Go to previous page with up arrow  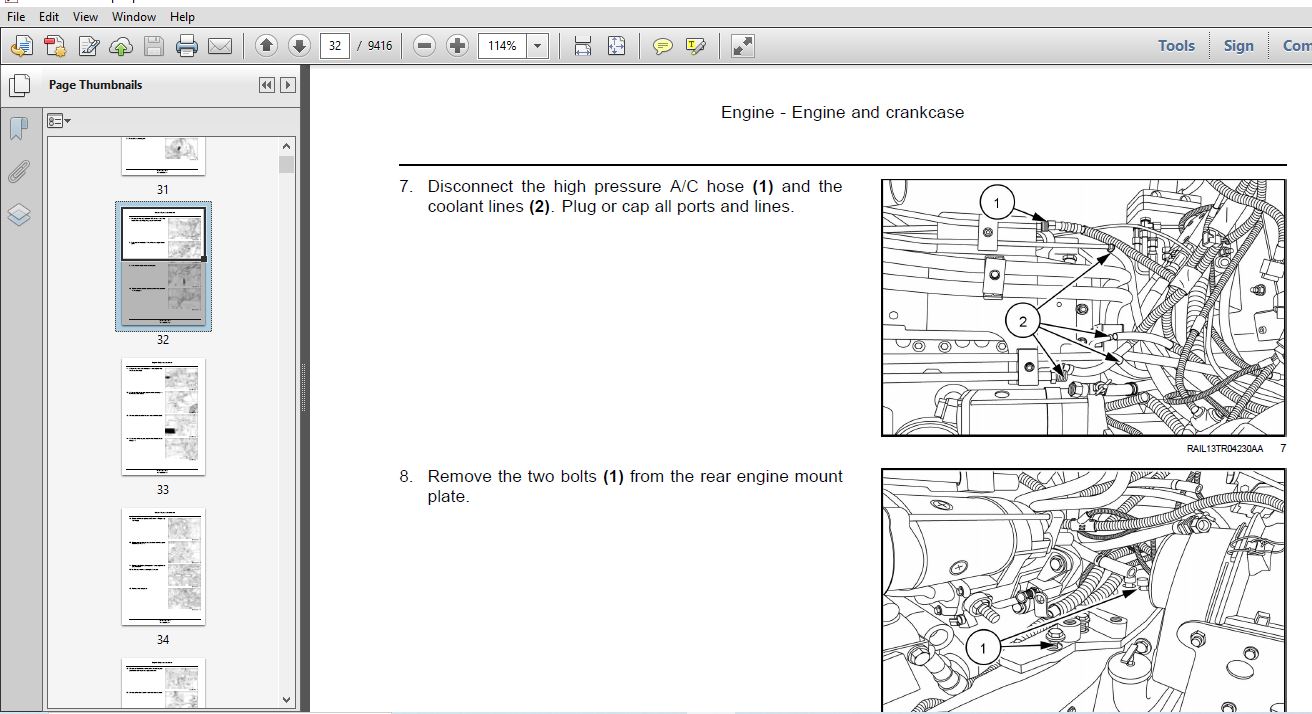coord(266,45)
